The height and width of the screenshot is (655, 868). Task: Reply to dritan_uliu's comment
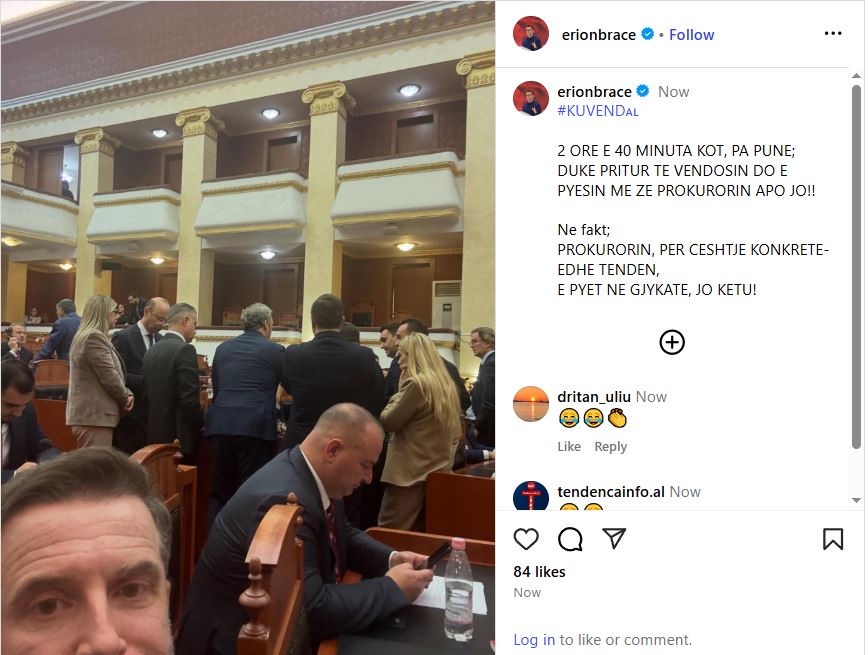point(610,446)
